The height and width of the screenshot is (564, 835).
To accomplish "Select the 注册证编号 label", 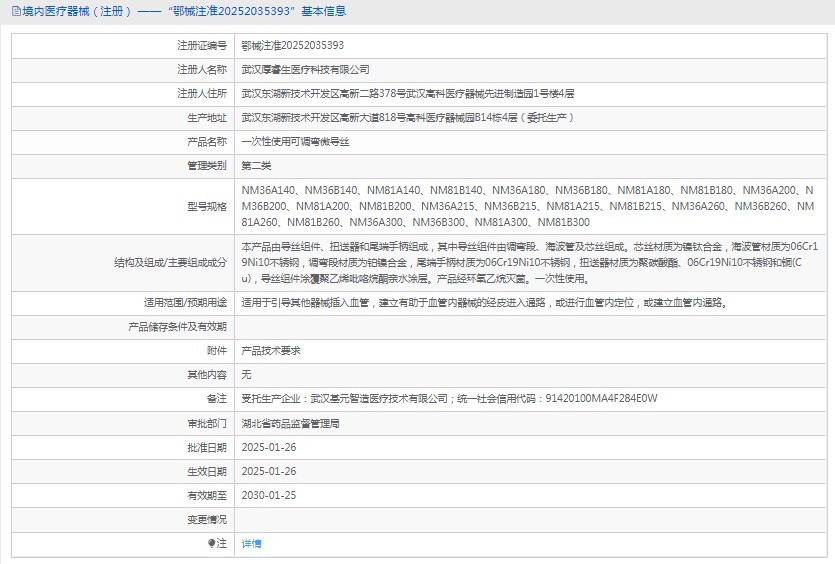I will (202, 46).
